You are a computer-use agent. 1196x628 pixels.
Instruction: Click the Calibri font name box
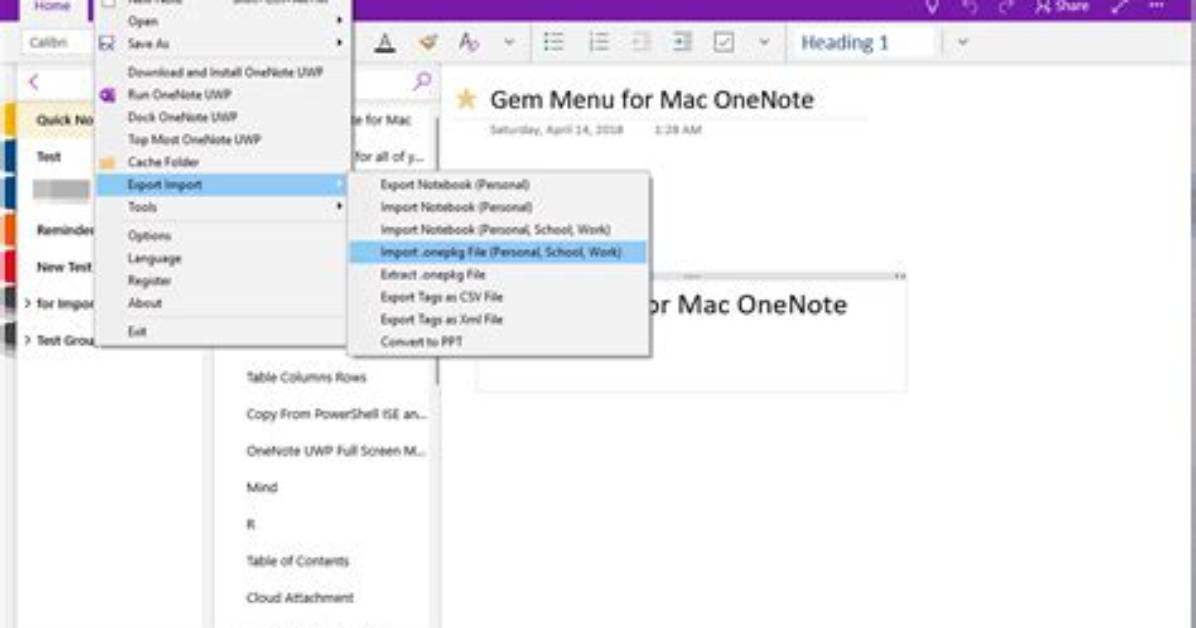tap(56, 43)
